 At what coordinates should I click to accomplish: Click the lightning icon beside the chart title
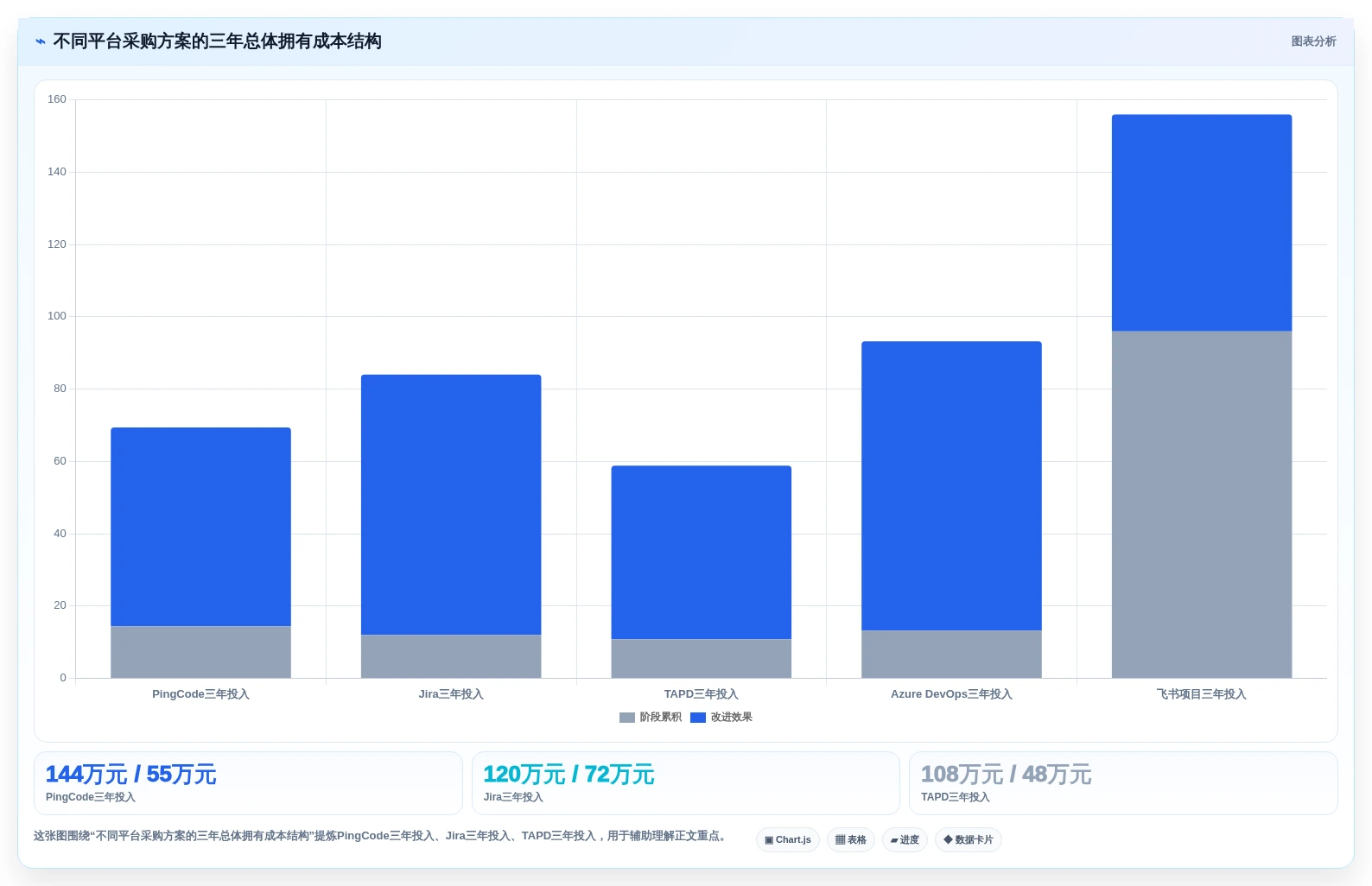click(x=40, y=41)
